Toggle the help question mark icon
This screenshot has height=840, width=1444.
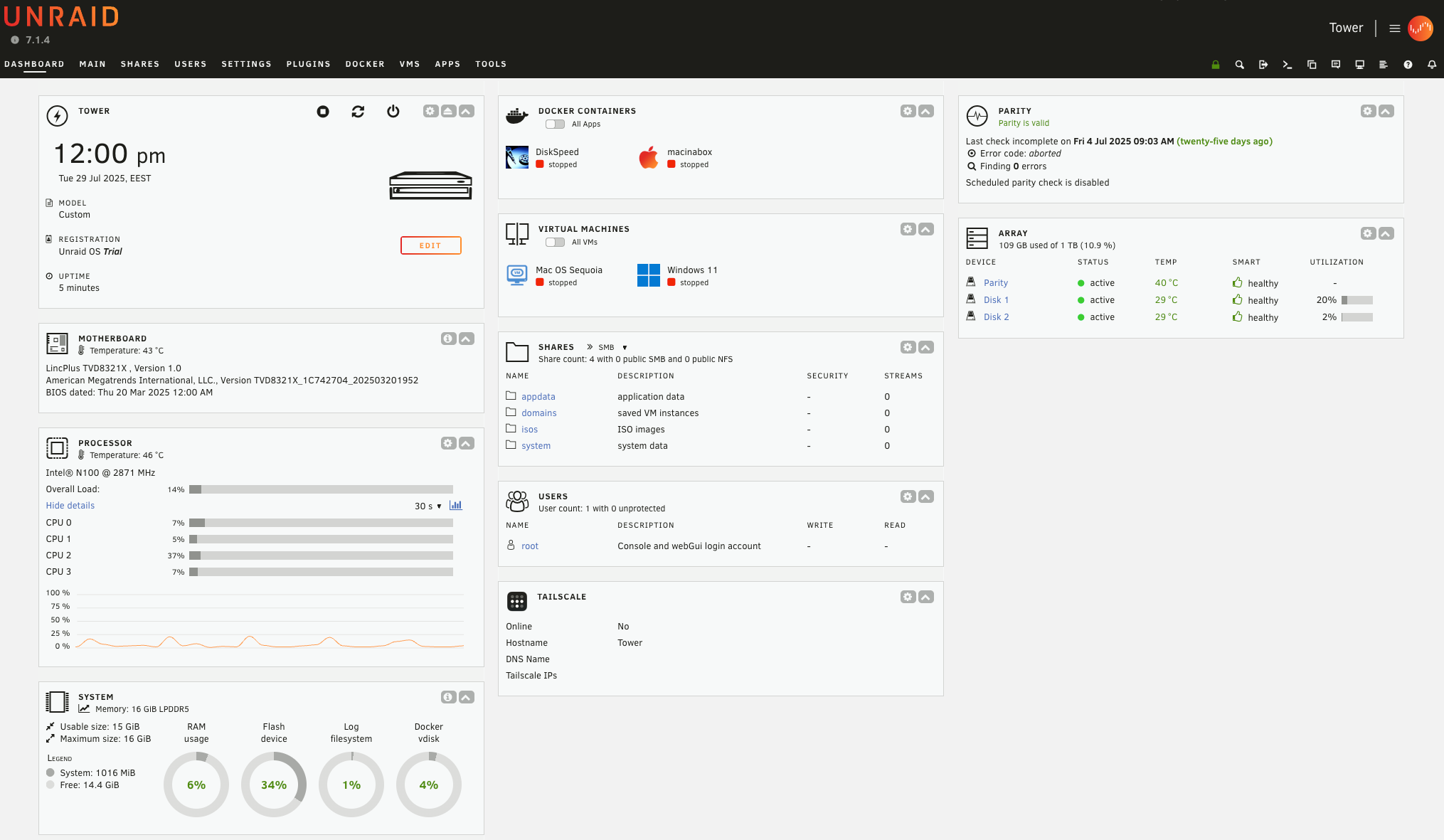[1408, 65]
